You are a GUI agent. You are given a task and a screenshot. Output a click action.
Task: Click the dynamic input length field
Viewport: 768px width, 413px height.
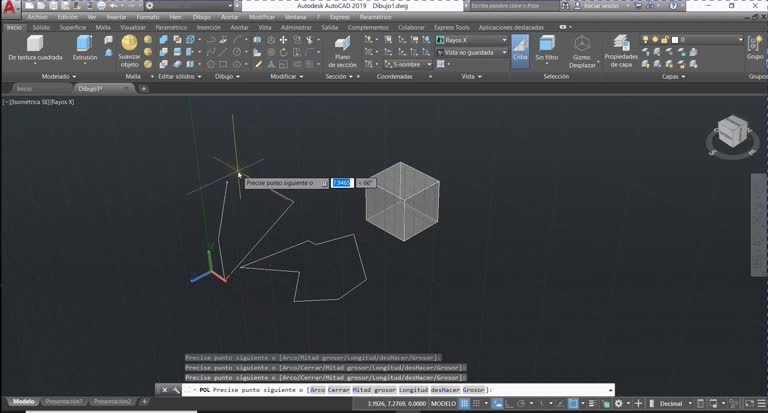tap(342, 183)
